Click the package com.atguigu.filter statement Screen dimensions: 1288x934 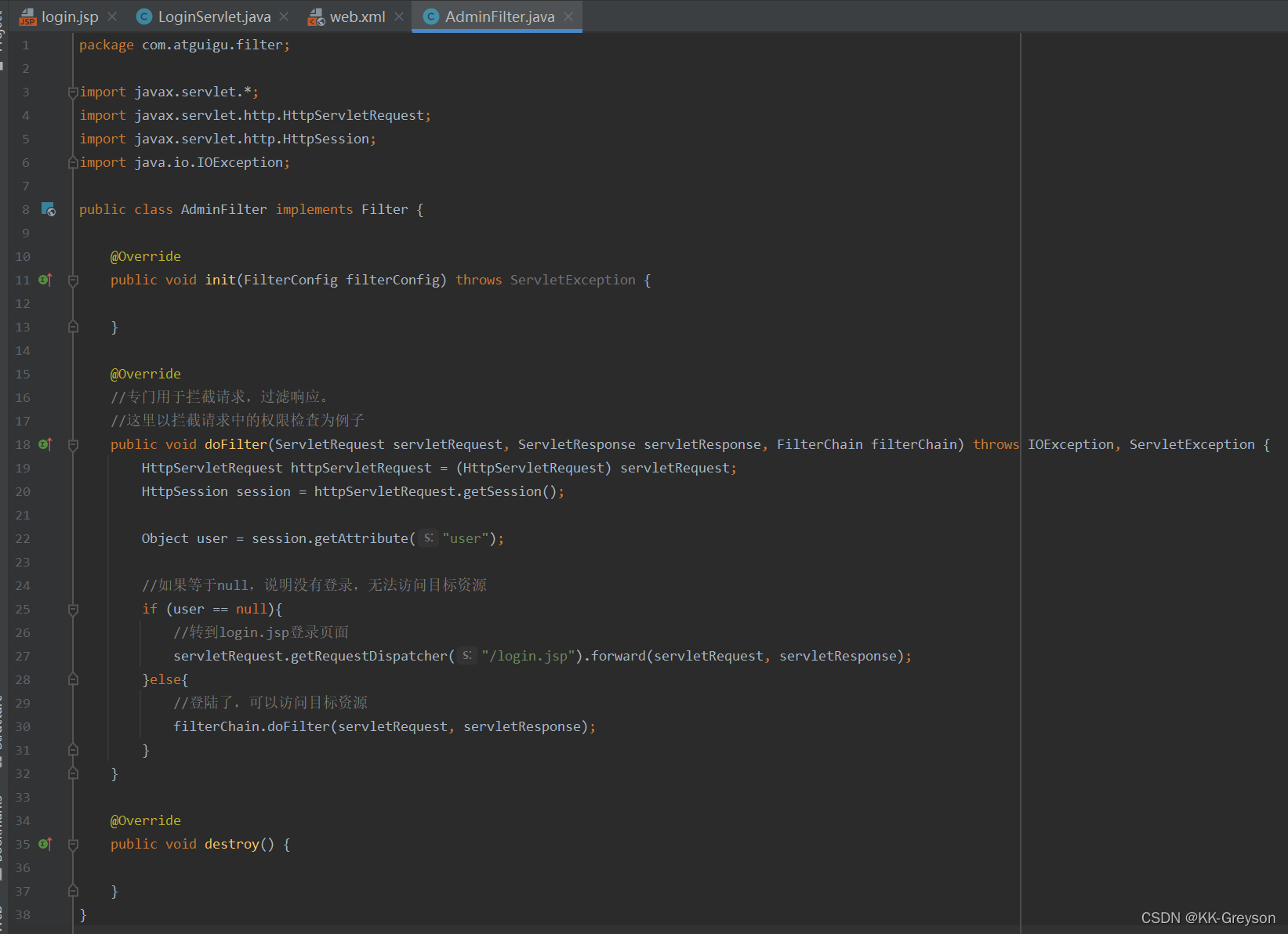click(184, 45)
